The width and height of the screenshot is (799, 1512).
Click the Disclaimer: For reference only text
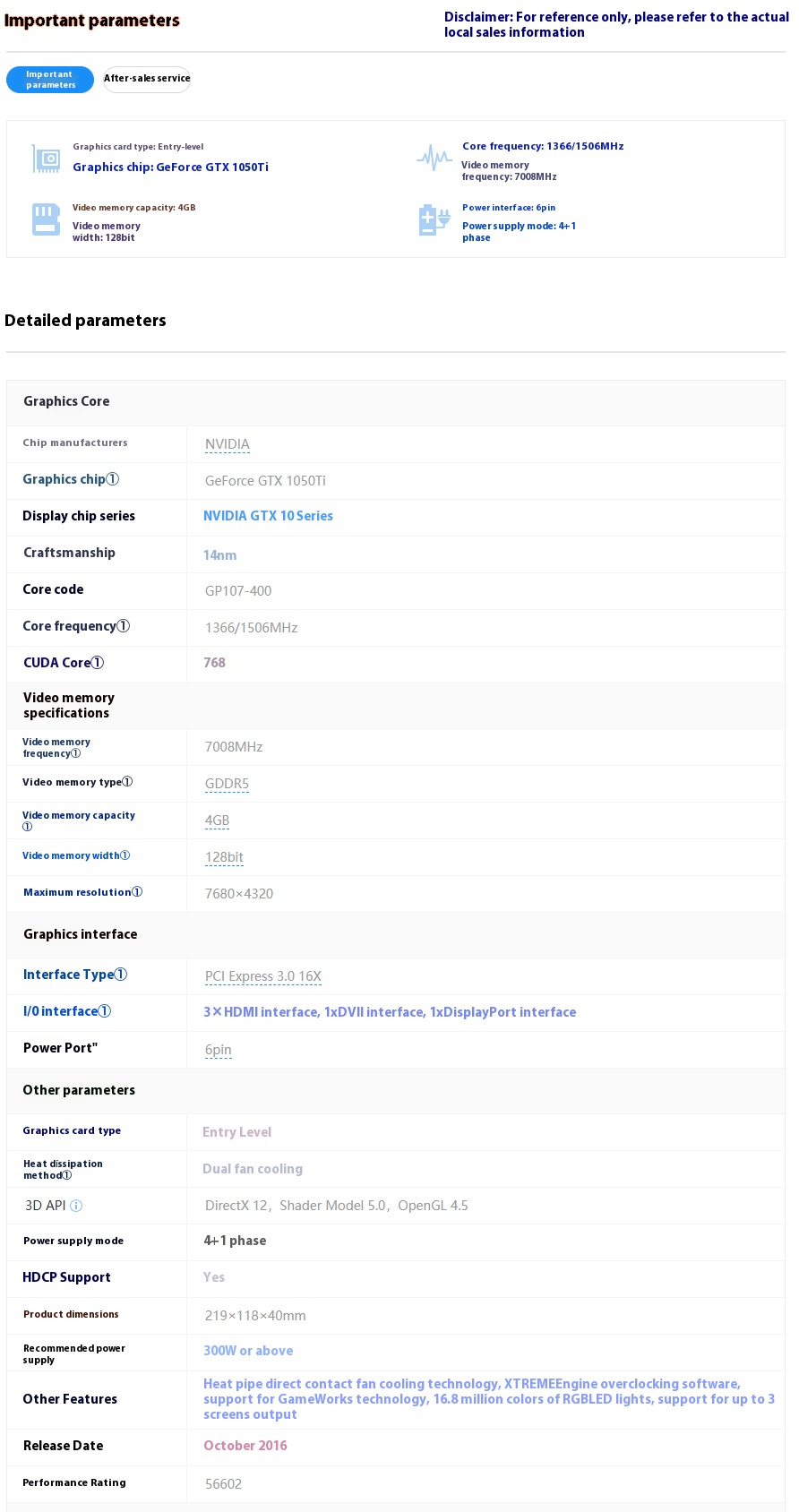(616, 24)
